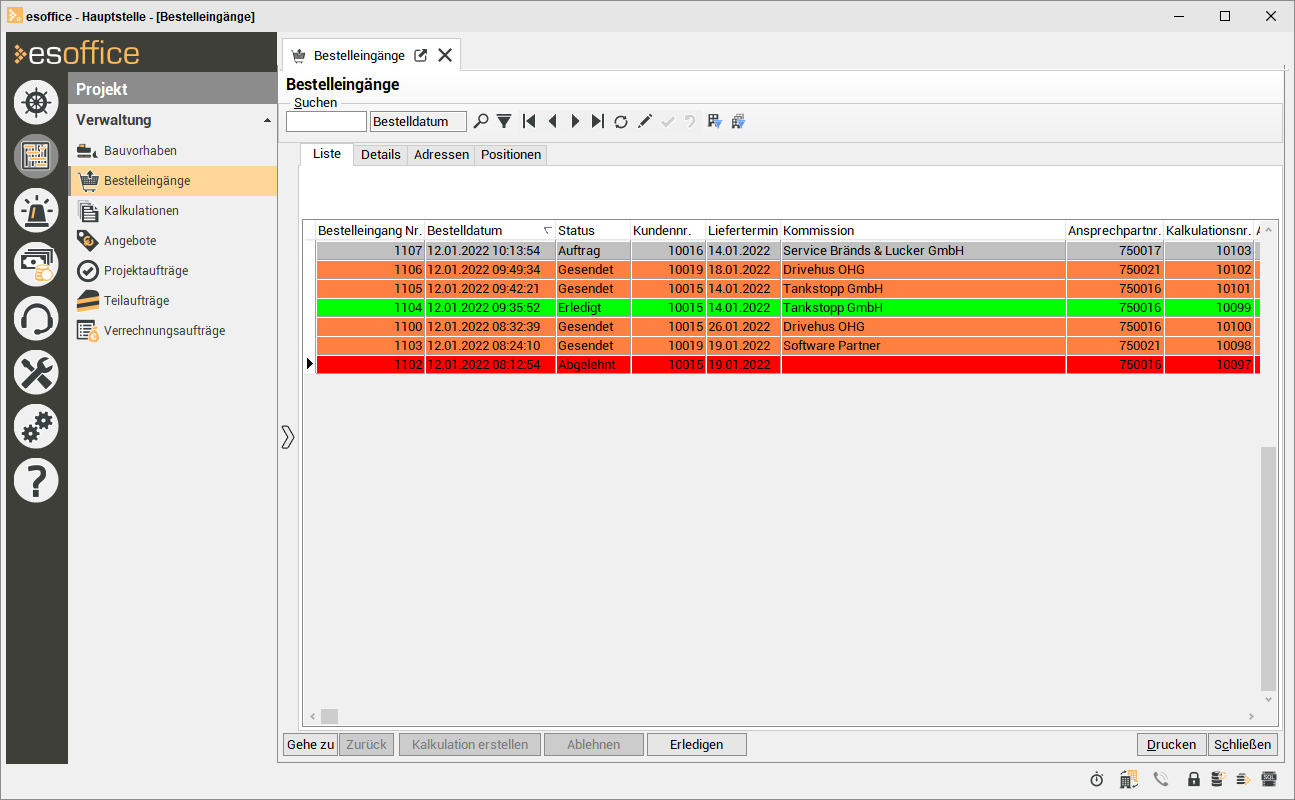Screen dimensions: 1295x800
Task: Click the horizontal scrollbar right arrow
Action: pyautogui.click(x=1251, y=716)
